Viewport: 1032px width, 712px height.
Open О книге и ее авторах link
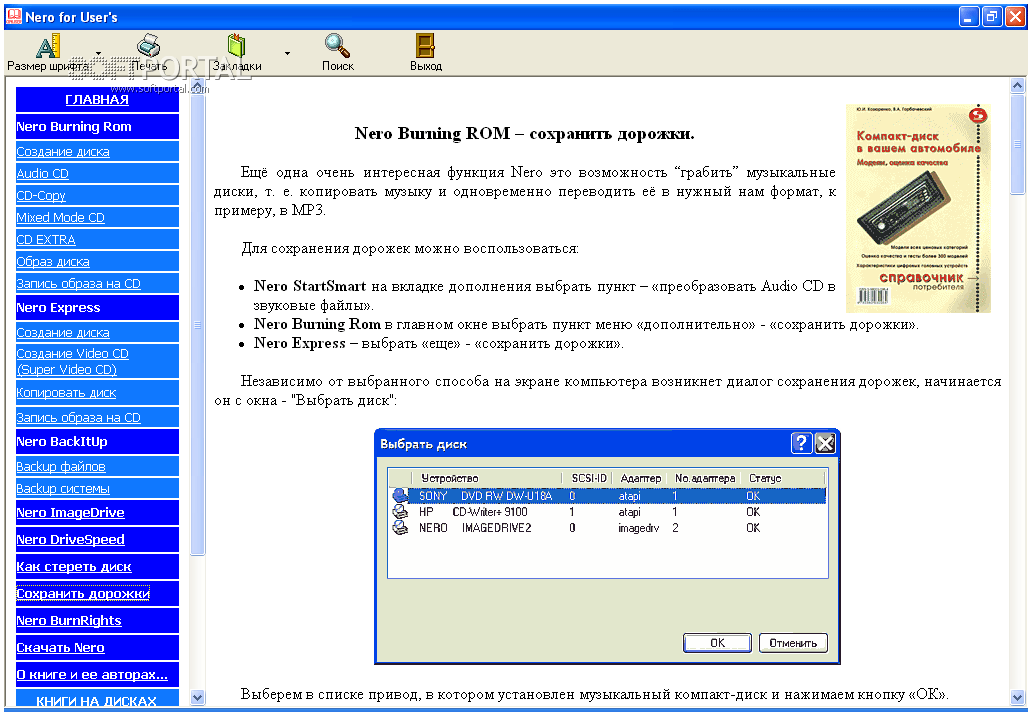tap(92, 674)
